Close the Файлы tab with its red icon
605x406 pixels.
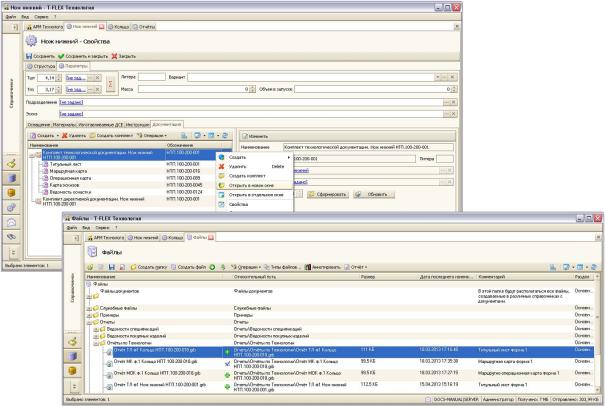tap(211, 238)
